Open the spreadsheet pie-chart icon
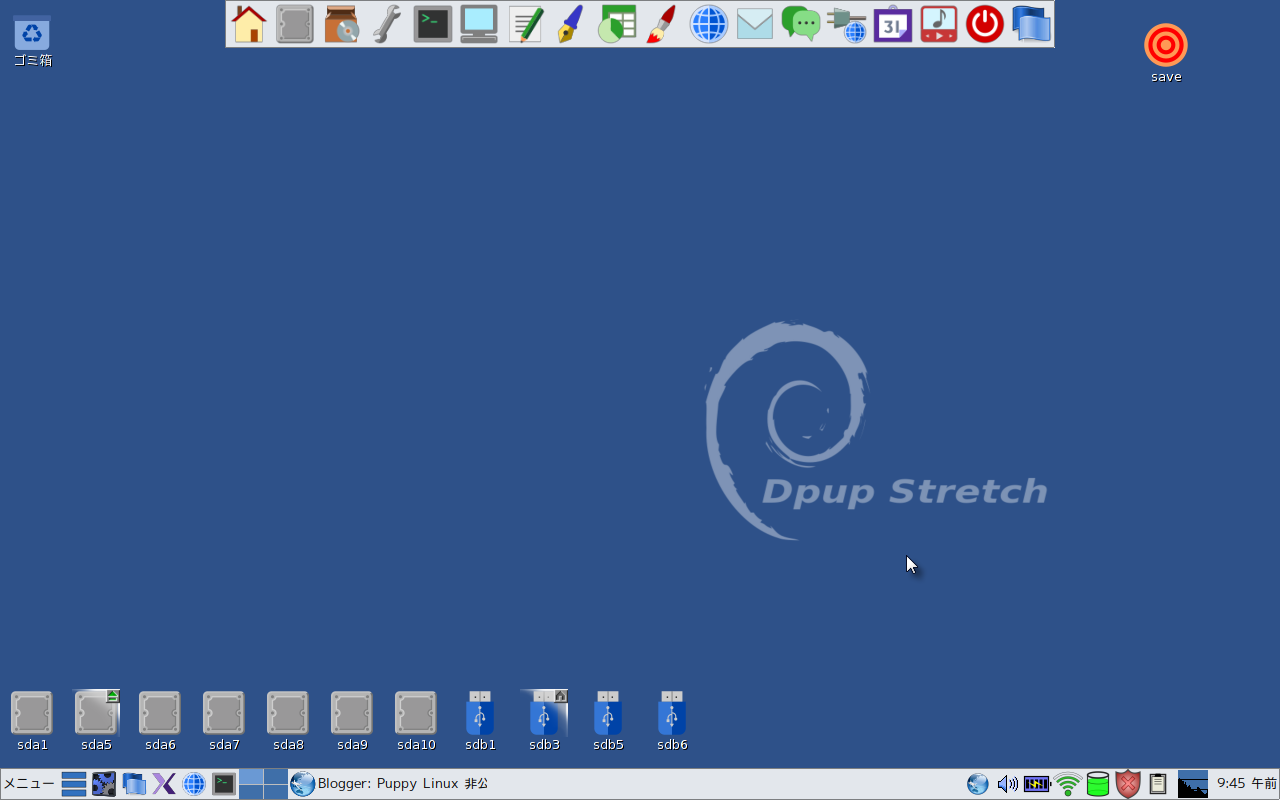The height and width of the screenshot is (800, 1280). (617, 23)
